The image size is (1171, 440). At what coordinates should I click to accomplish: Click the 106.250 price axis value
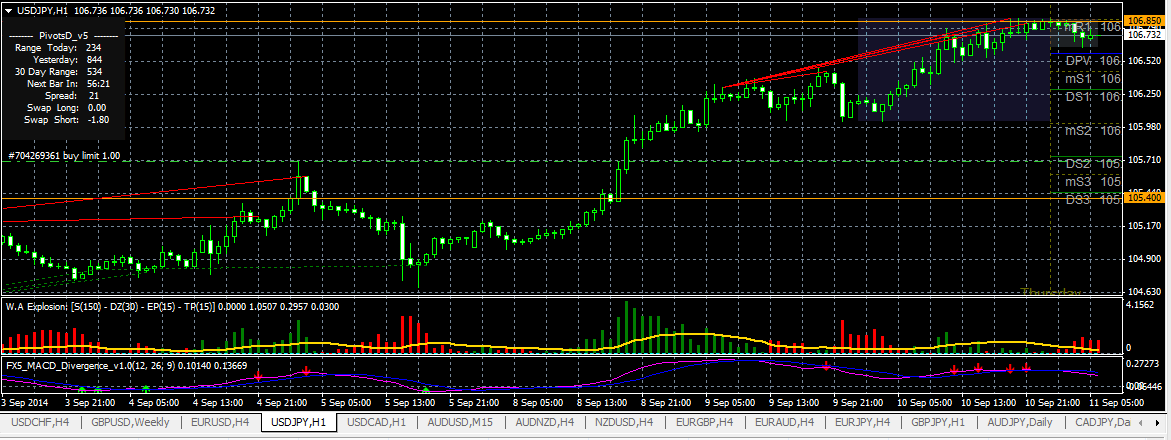point(1145,93)
